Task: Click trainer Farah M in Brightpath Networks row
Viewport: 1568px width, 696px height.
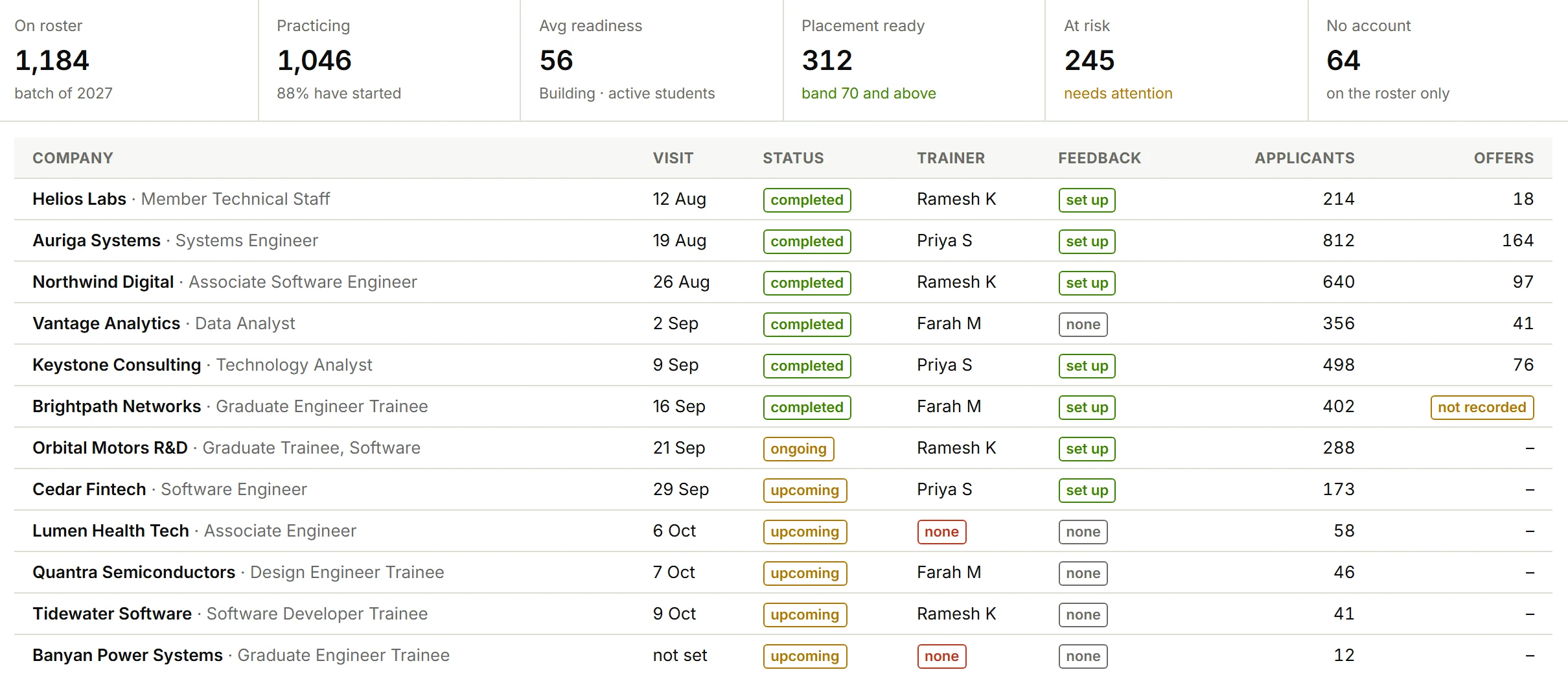Action: 949,406
